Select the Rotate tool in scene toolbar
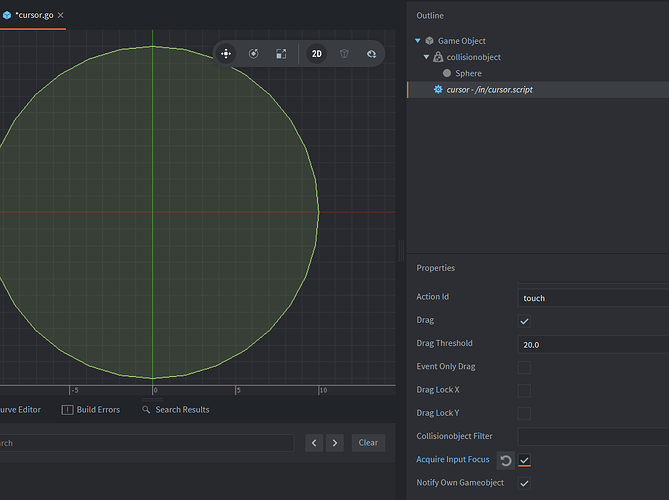Screen dimensions: 669x500 coord(253,54)
